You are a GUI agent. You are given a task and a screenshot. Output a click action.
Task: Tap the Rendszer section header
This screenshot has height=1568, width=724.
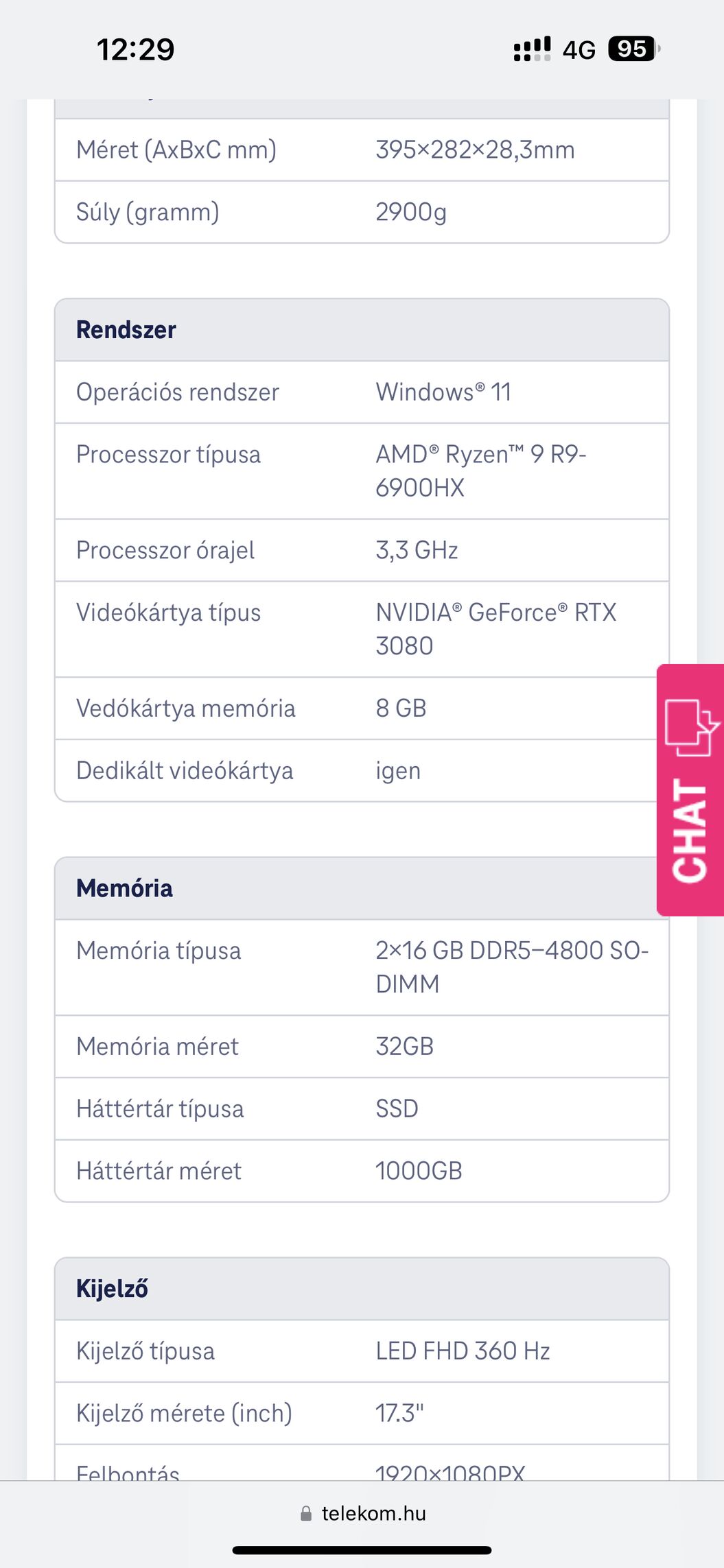pyautogui.click(x=126, y=330)
